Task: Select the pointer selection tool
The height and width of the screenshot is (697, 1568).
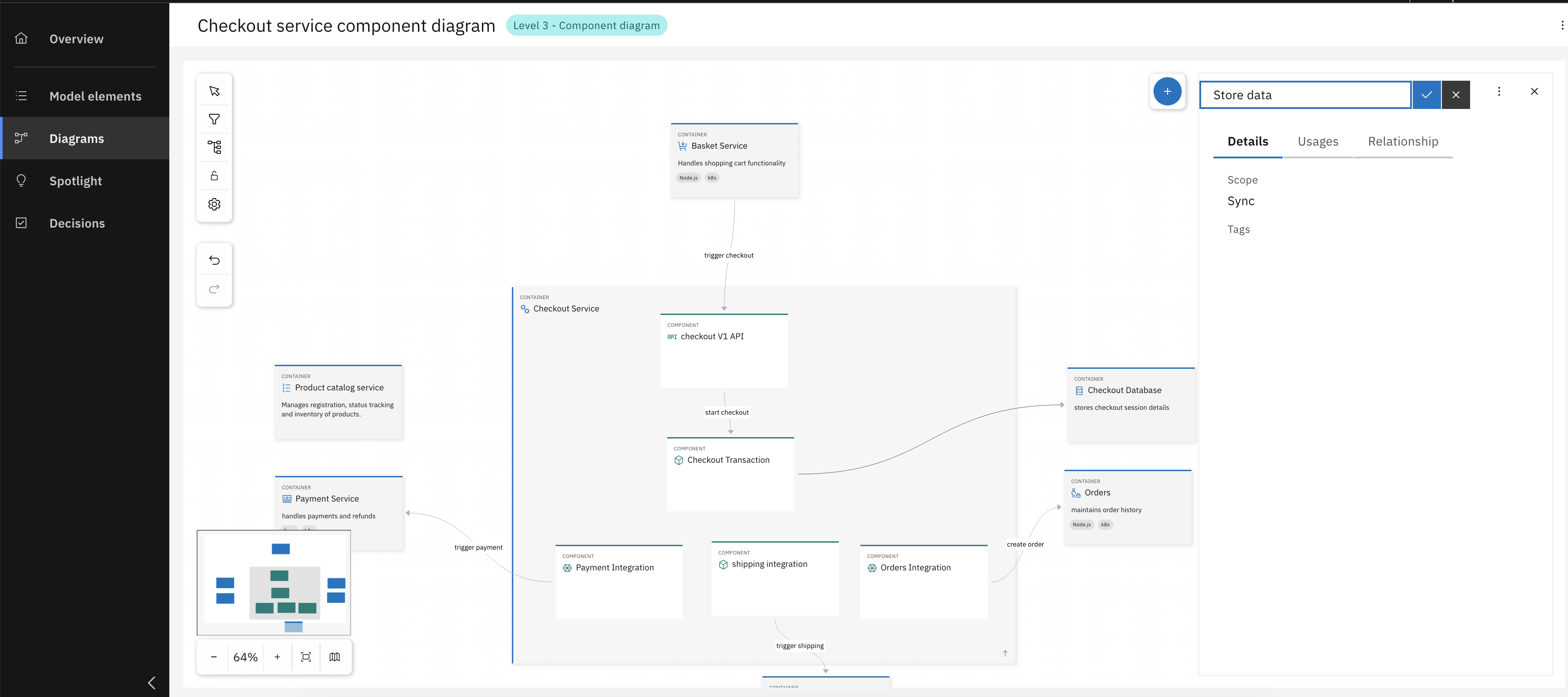Action: point(214,91)
